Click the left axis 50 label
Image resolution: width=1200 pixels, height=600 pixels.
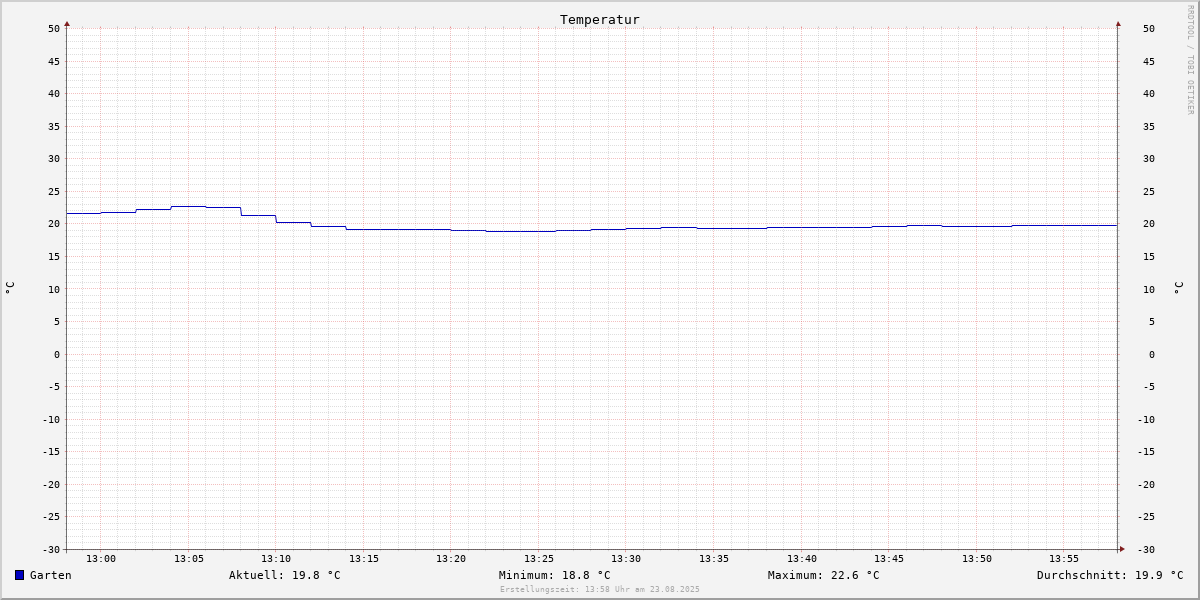pos(54,29)
